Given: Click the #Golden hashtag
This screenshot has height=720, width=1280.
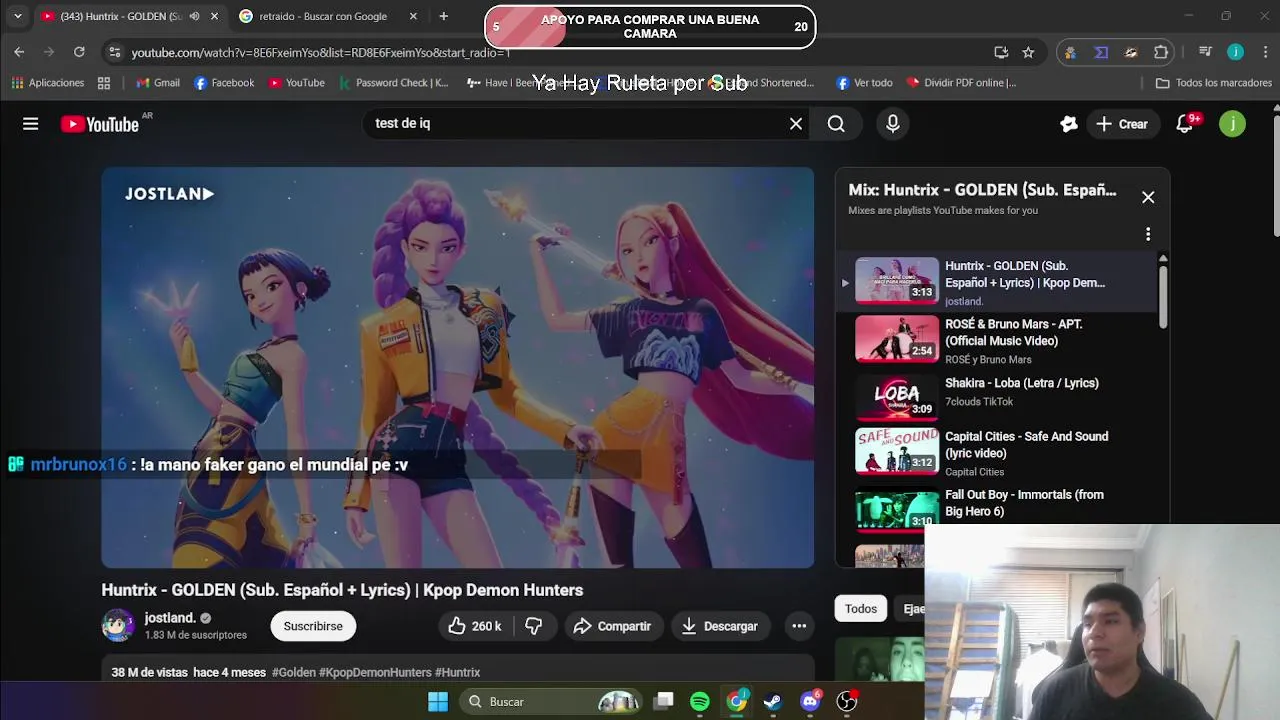Looking at the screenshot, I should tap(294, 672).
